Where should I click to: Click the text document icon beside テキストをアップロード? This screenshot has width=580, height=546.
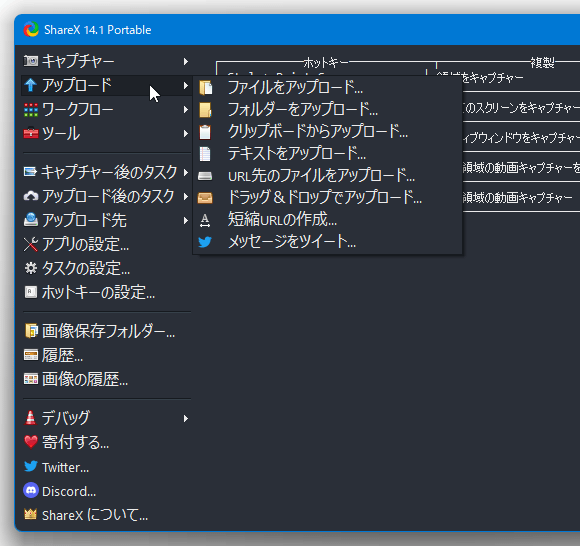(205, 154)
